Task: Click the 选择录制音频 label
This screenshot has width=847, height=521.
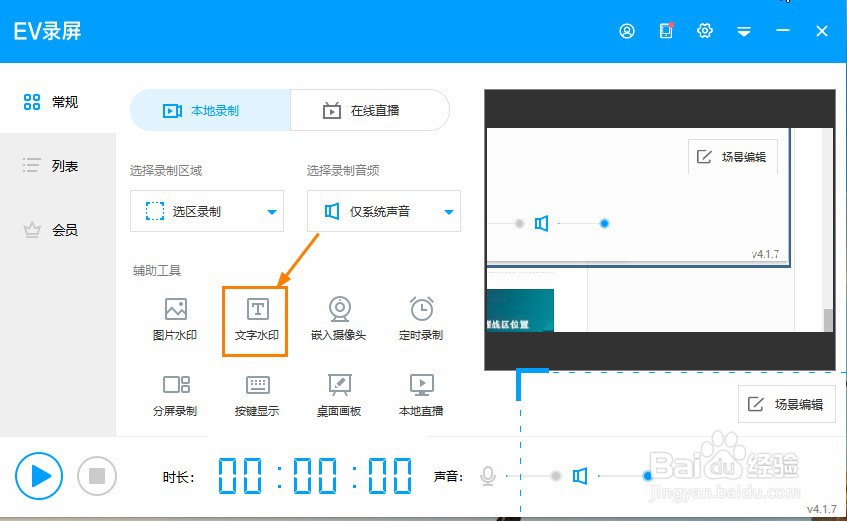Action: click(x=343, y=171)
